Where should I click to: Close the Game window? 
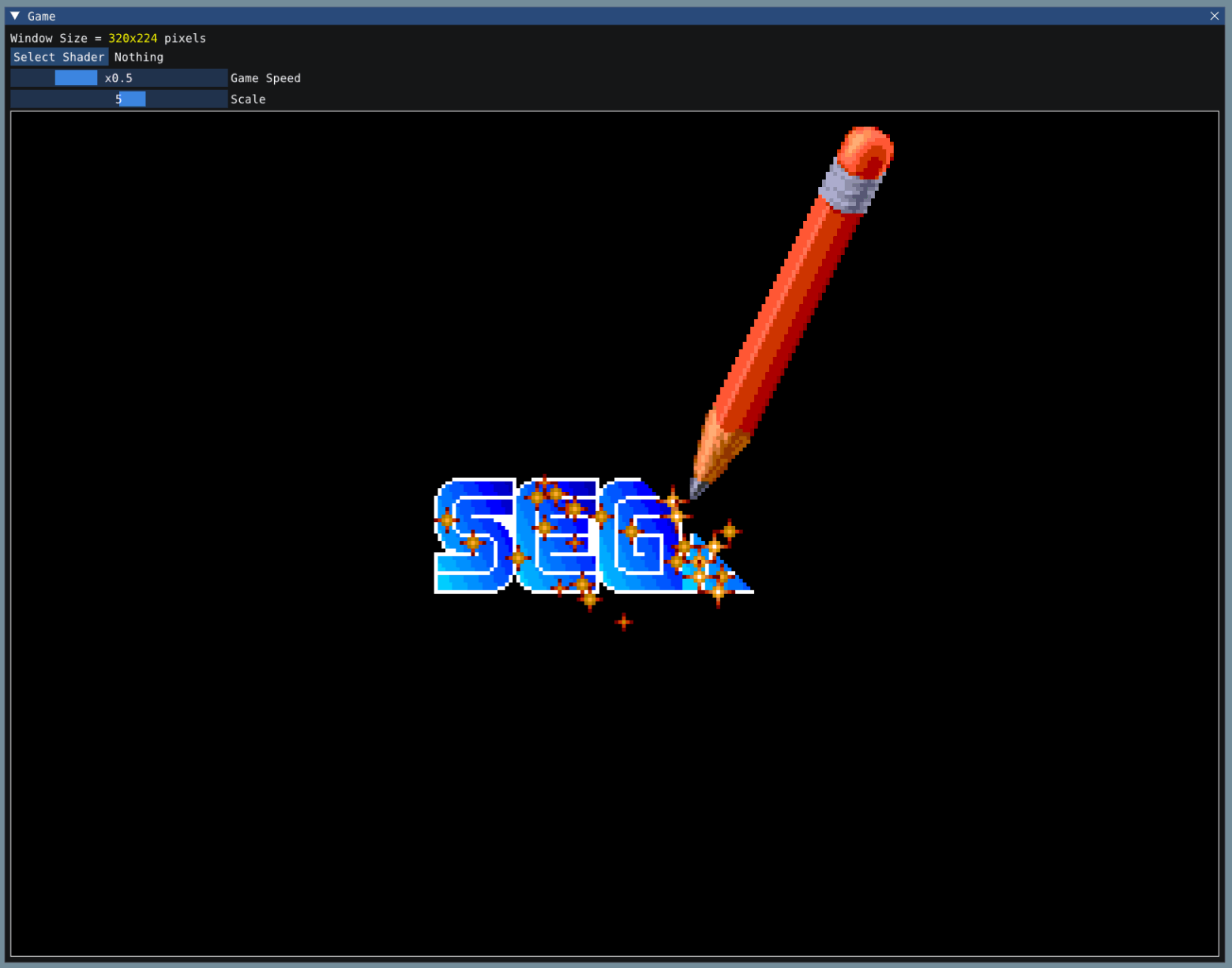pyautogui.click(x=1214, y=16)
